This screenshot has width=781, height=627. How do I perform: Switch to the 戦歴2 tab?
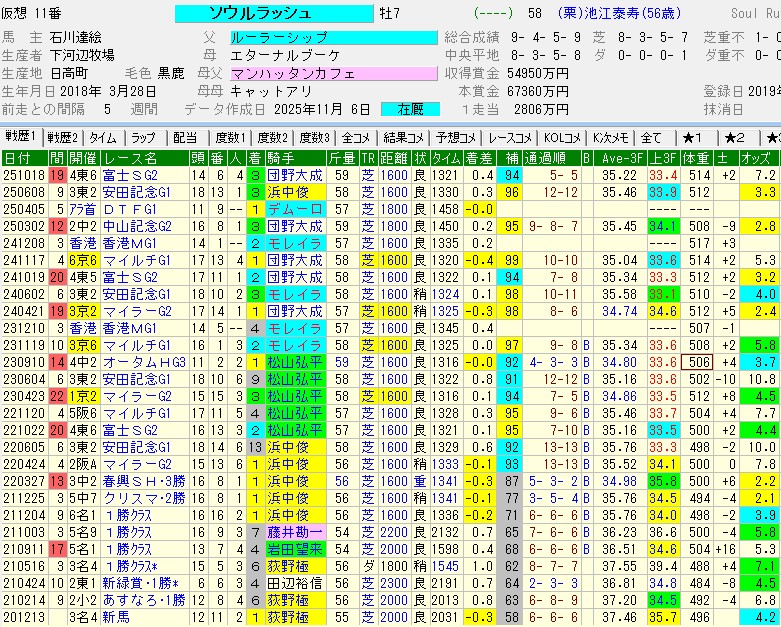click(63, 138)
